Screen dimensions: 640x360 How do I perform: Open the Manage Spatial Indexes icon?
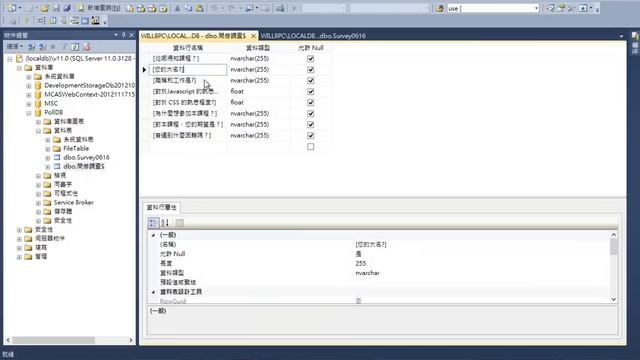coord(96,20)
